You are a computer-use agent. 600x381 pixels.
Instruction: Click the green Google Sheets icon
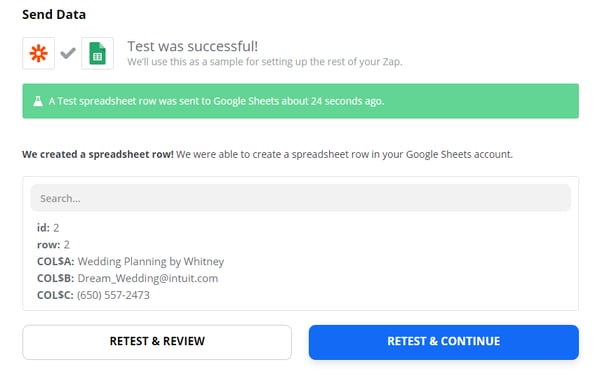point(98,53)
